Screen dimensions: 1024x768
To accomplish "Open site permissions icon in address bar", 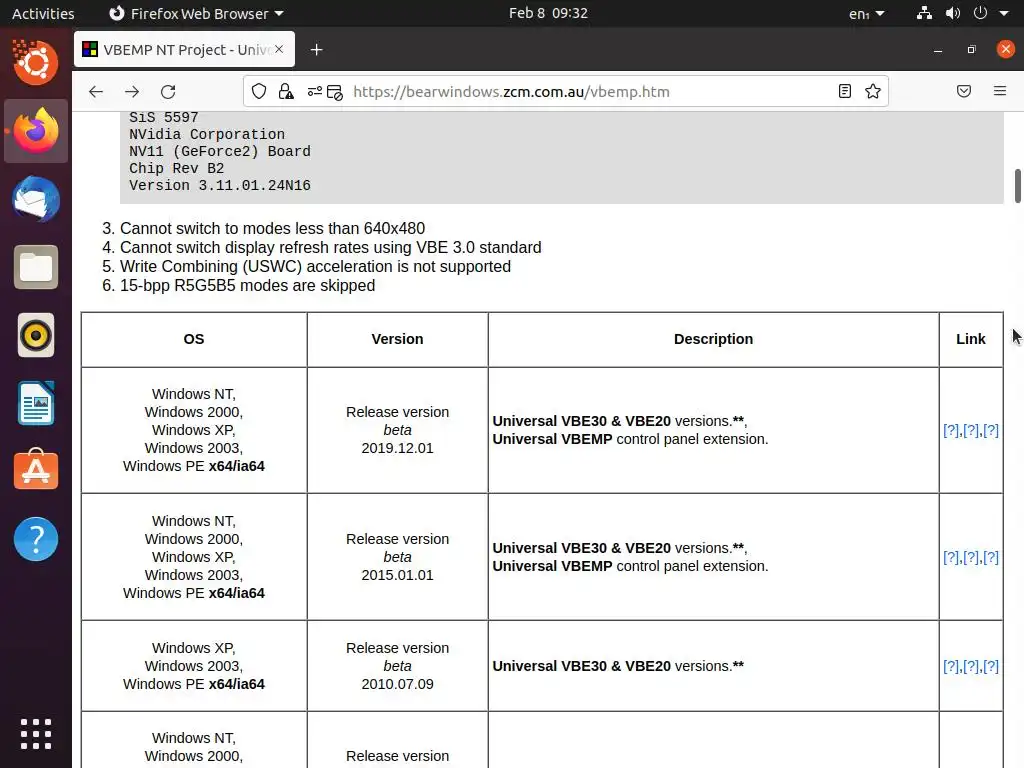I will click(x=314, y=91).
